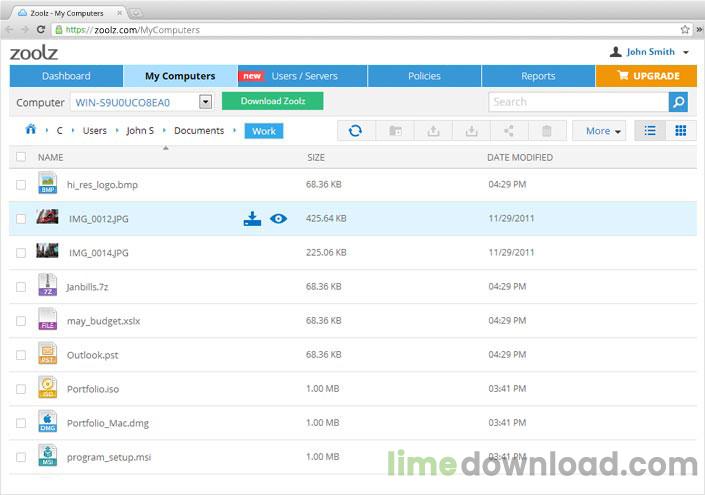Image resolution: width=705 pixels, height=495 pixels.
Task: Click the John Smith username link
Action: [x=651, y=52]
